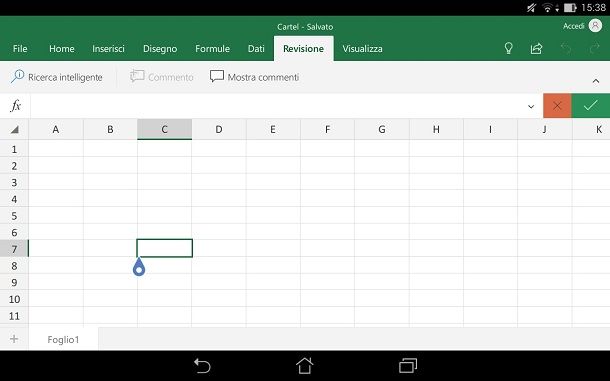Select column F header
The width and height of the screenshot is (610, 381).
327,129
